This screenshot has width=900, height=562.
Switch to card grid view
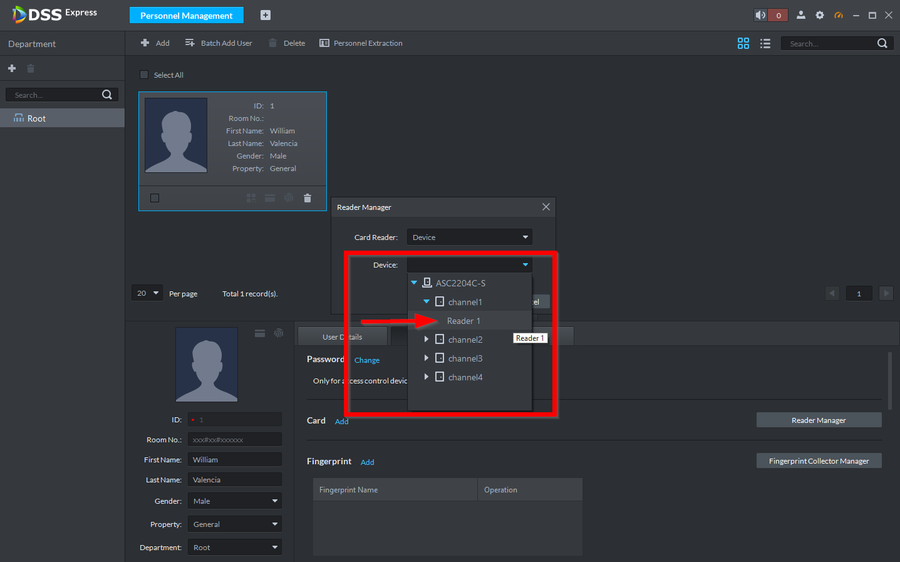click(743, 43)
